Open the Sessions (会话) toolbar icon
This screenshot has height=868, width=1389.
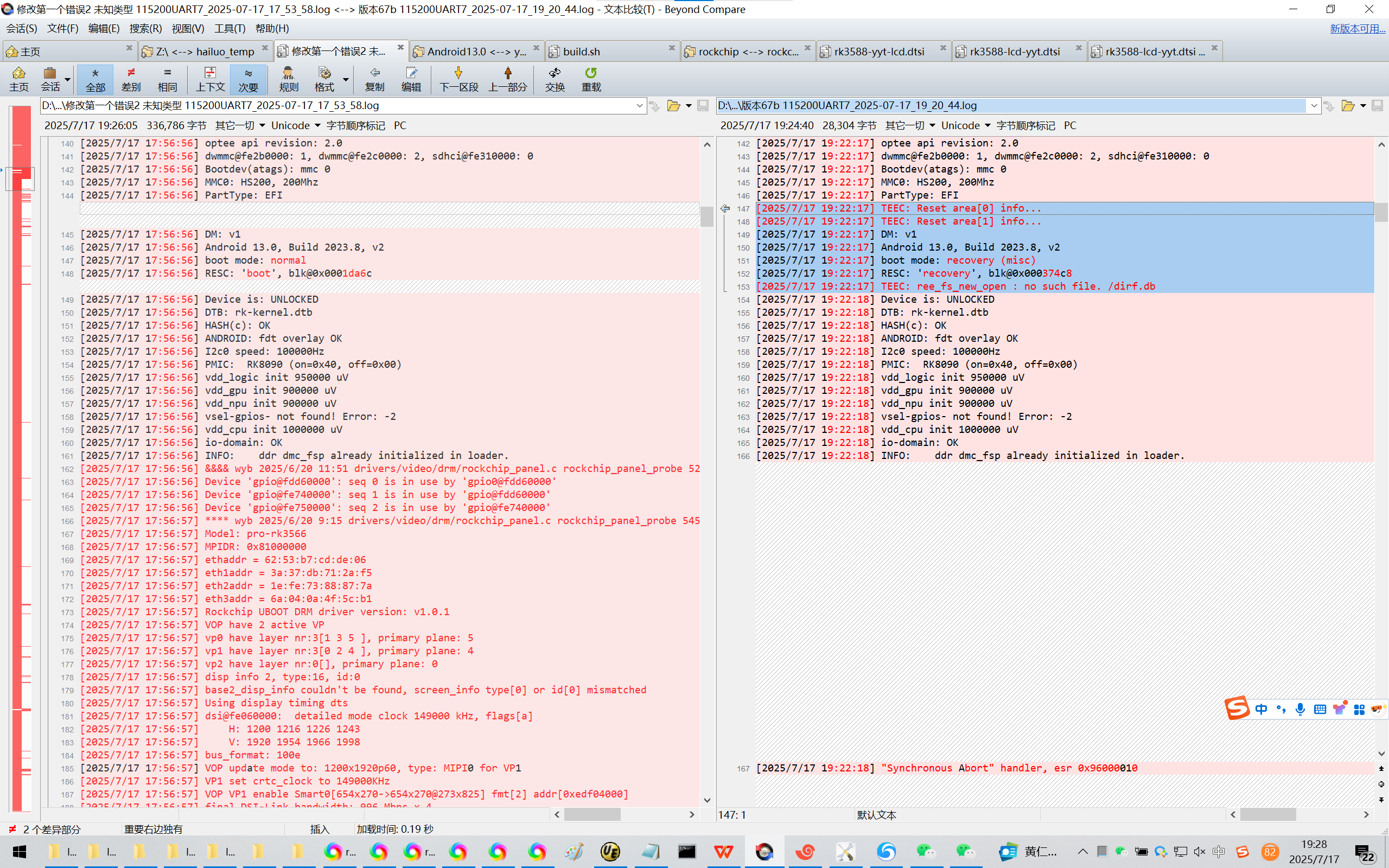[x=50, y=79]
